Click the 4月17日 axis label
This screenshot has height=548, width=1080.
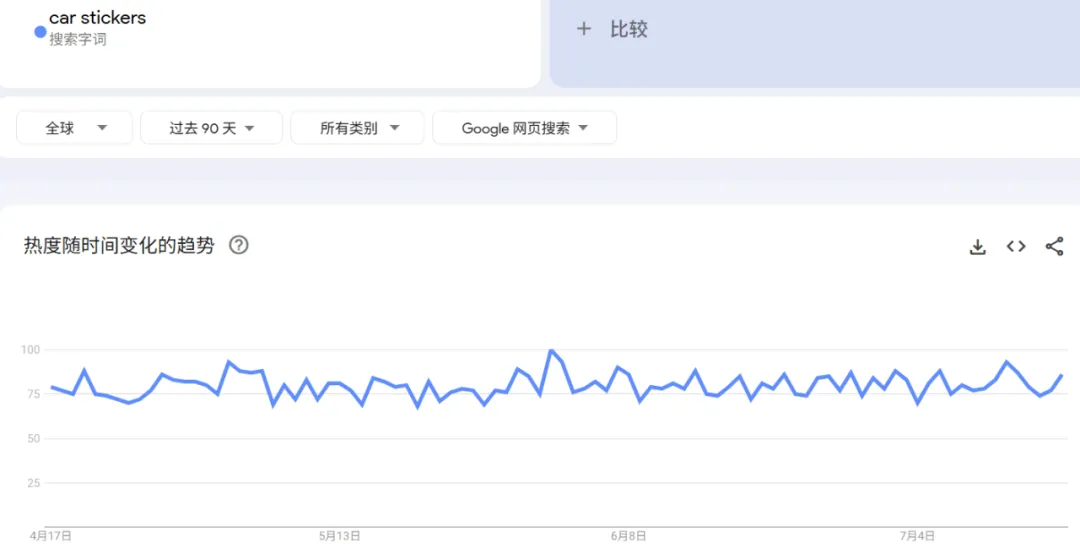[50, 536]
